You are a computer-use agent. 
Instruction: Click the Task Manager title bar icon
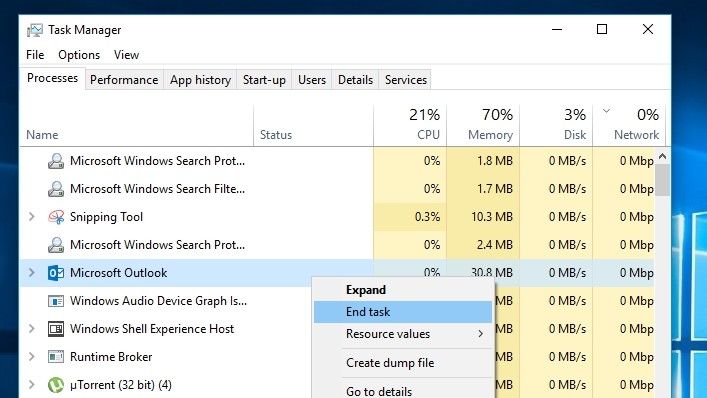(35, 30)
